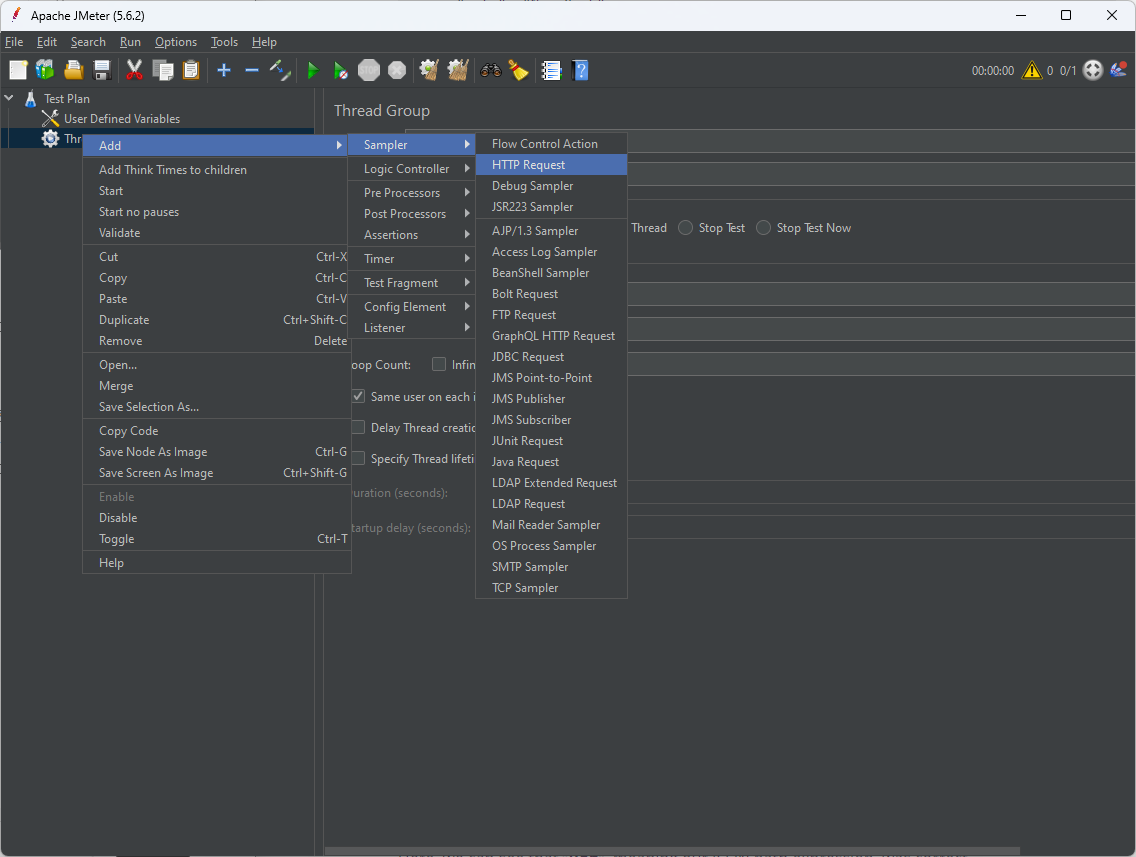Viewport: 1136px width, 857px height.
Task: Click Duplicate in context menu
Action: click(x=217, y=319)
